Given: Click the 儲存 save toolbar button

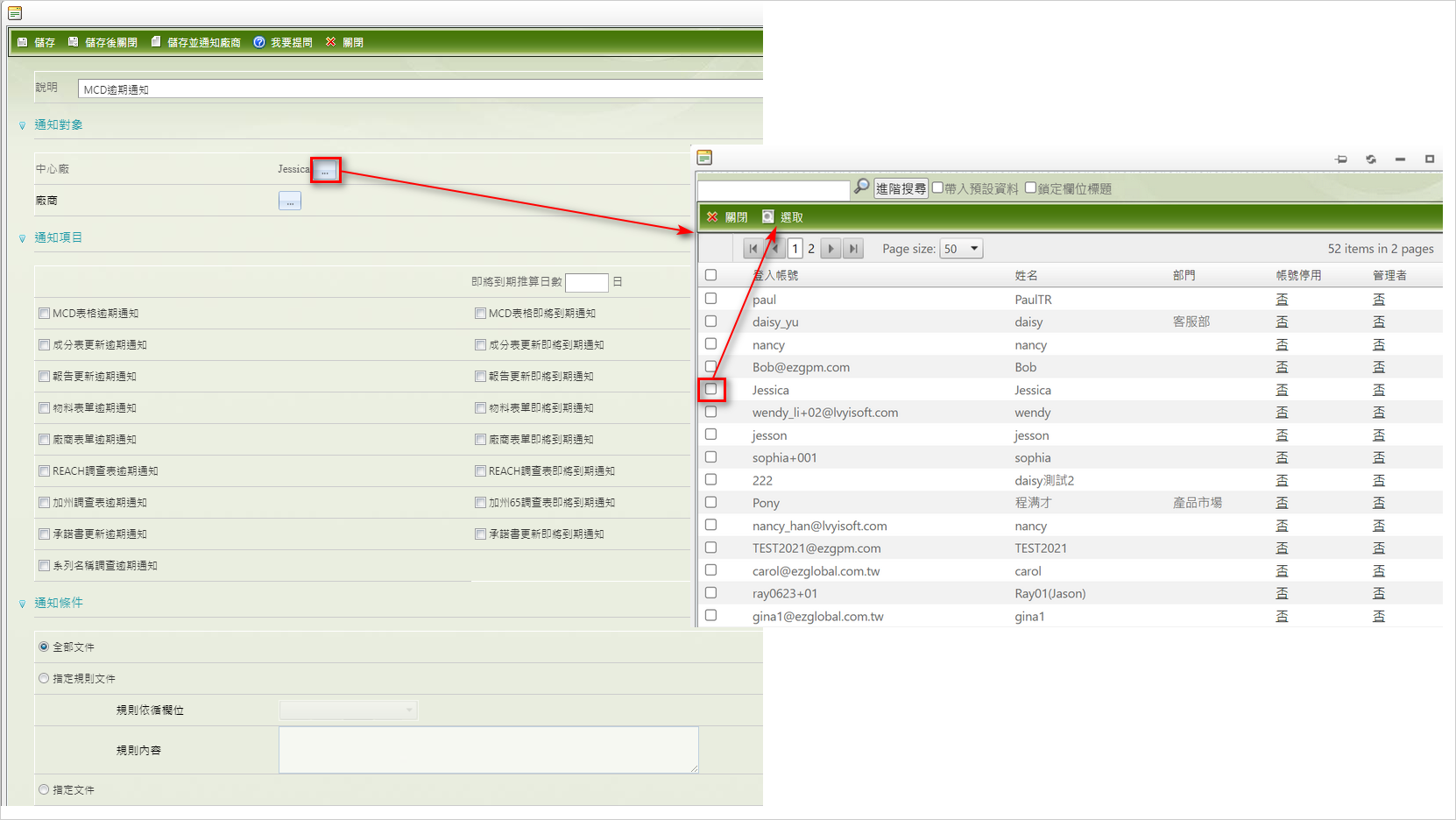Looking at the screenshot, I should (x=37, y=42).
